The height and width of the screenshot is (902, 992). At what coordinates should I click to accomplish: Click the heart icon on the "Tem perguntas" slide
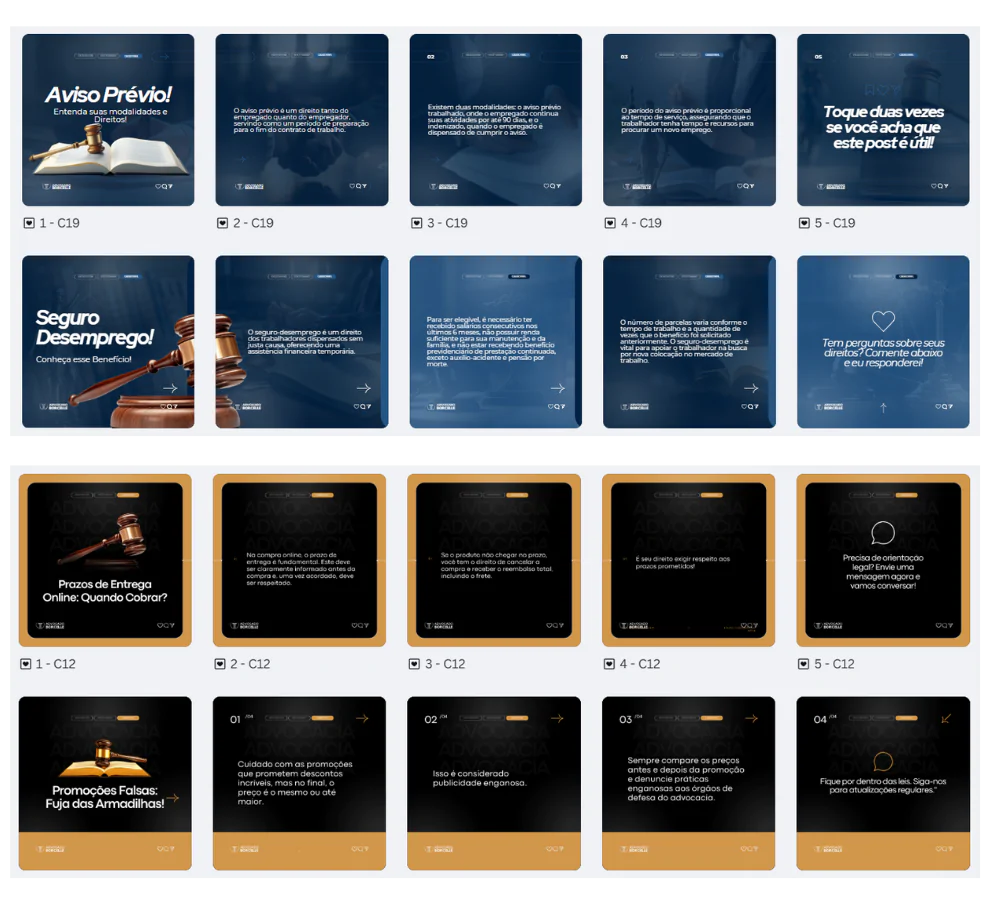click(882, 321)
